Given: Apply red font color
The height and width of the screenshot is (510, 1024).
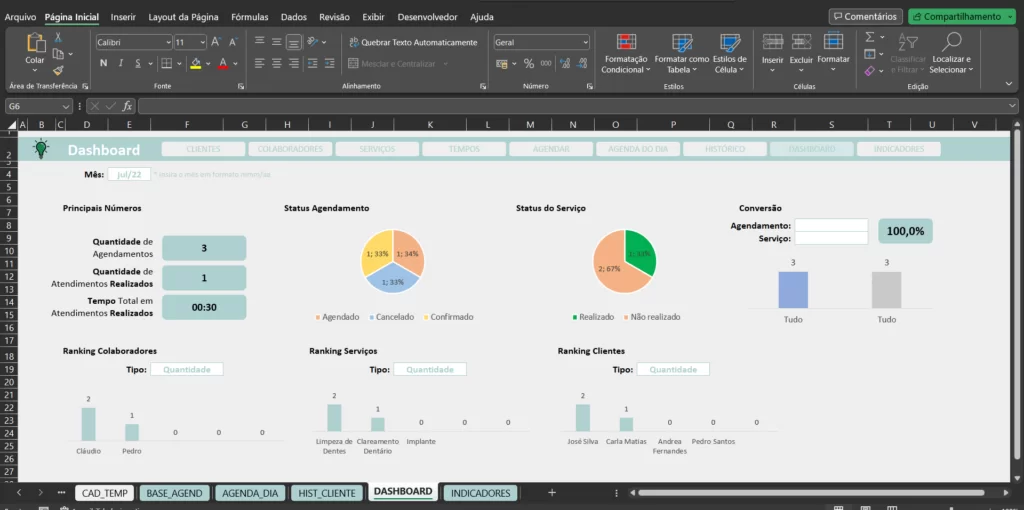Looking at the screenshot, I should 223,63.
